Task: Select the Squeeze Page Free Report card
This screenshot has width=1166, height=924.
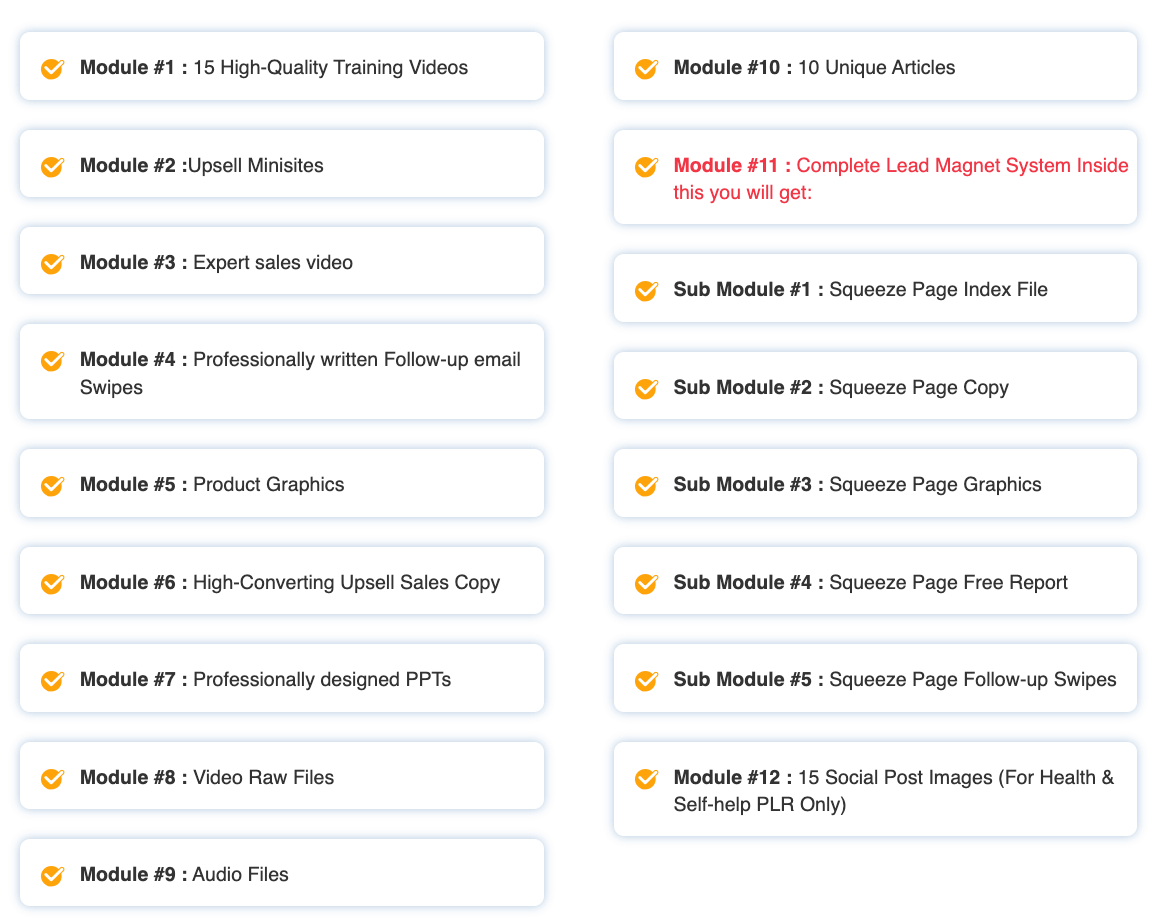Action: [948, 582]
